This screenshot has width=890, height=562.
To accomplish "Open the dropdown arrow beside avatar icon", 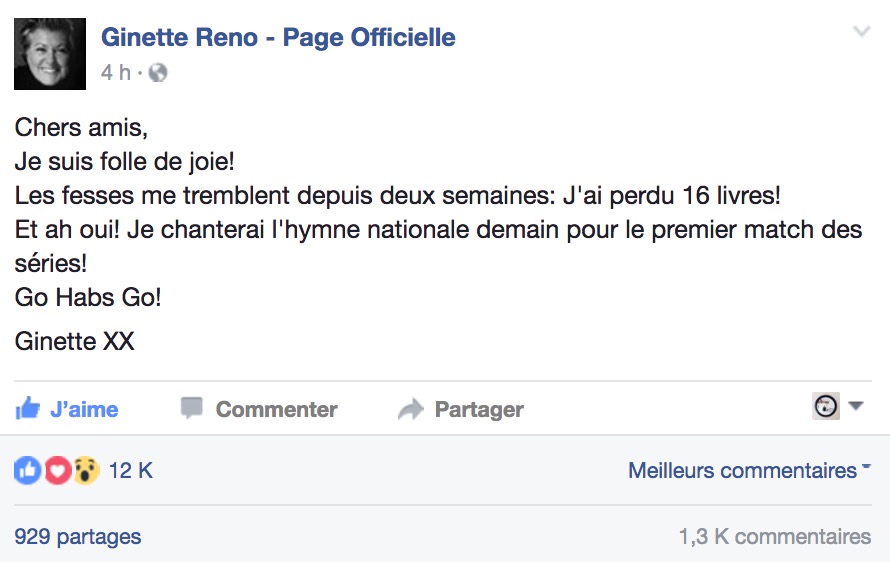I will point(856,406).
